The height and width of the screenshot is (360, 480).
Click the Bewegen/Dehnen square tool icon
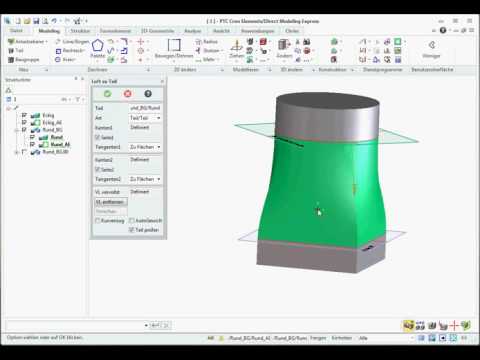174,45
